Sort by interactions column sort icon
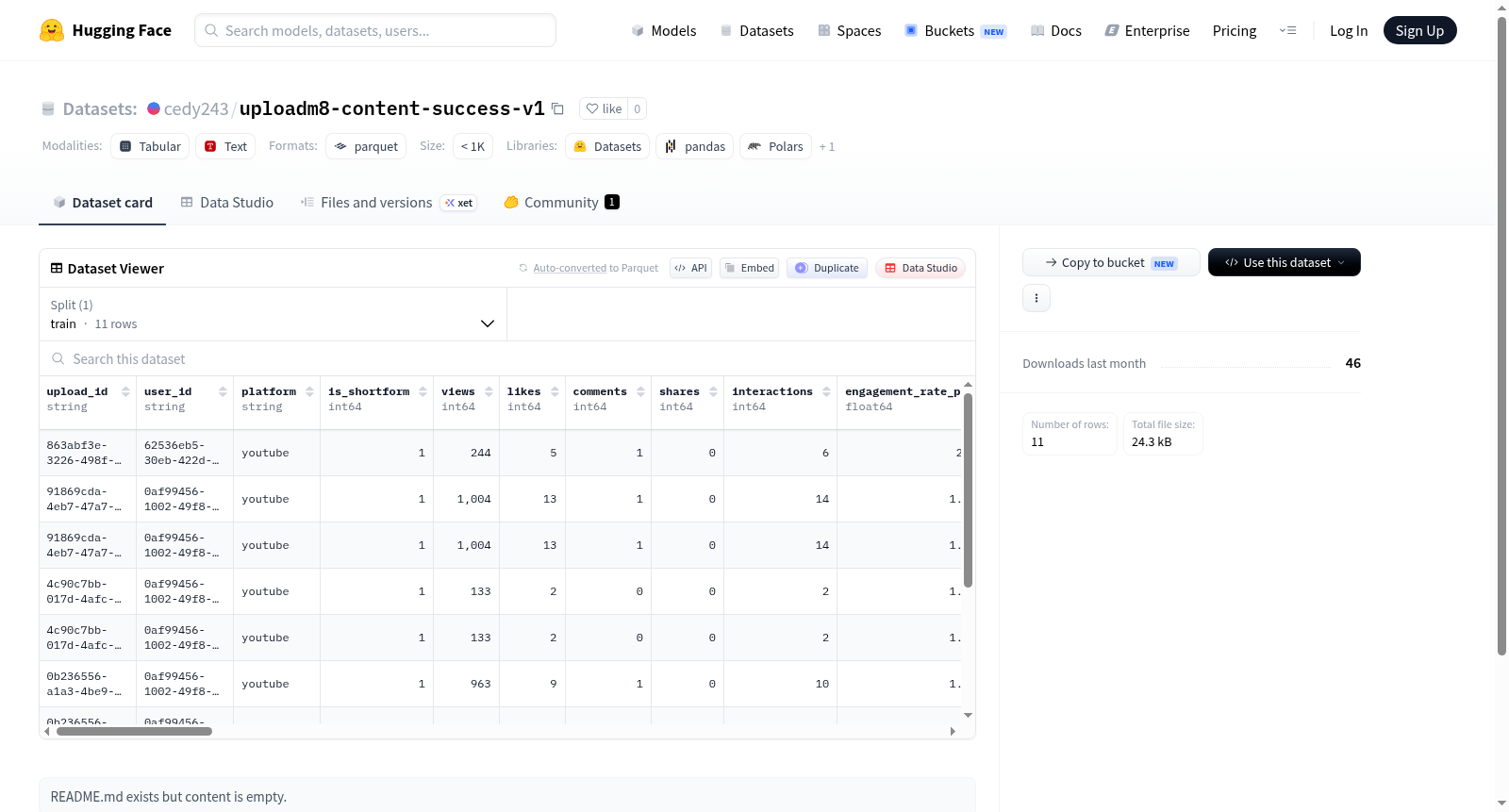Screen dimensions: 1509x812 point(826,391)
